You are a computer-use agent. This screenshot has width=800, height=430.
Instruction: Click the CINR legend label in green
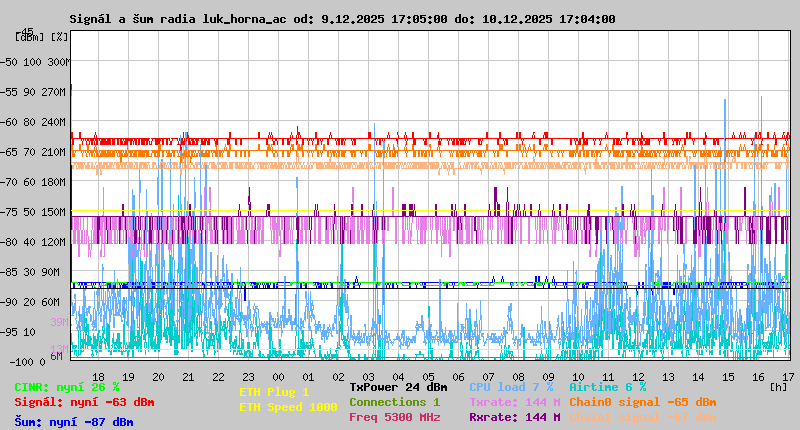[67, 387]
